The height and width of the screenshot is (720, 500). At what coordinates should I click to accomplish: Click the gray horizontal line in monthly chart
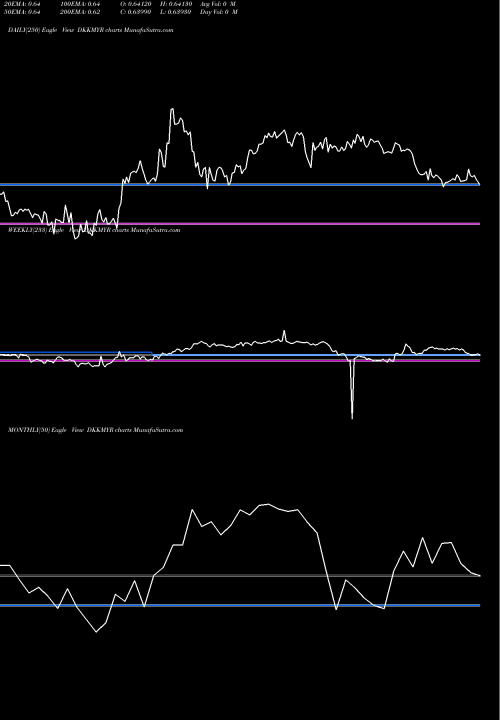pos(240,575)
